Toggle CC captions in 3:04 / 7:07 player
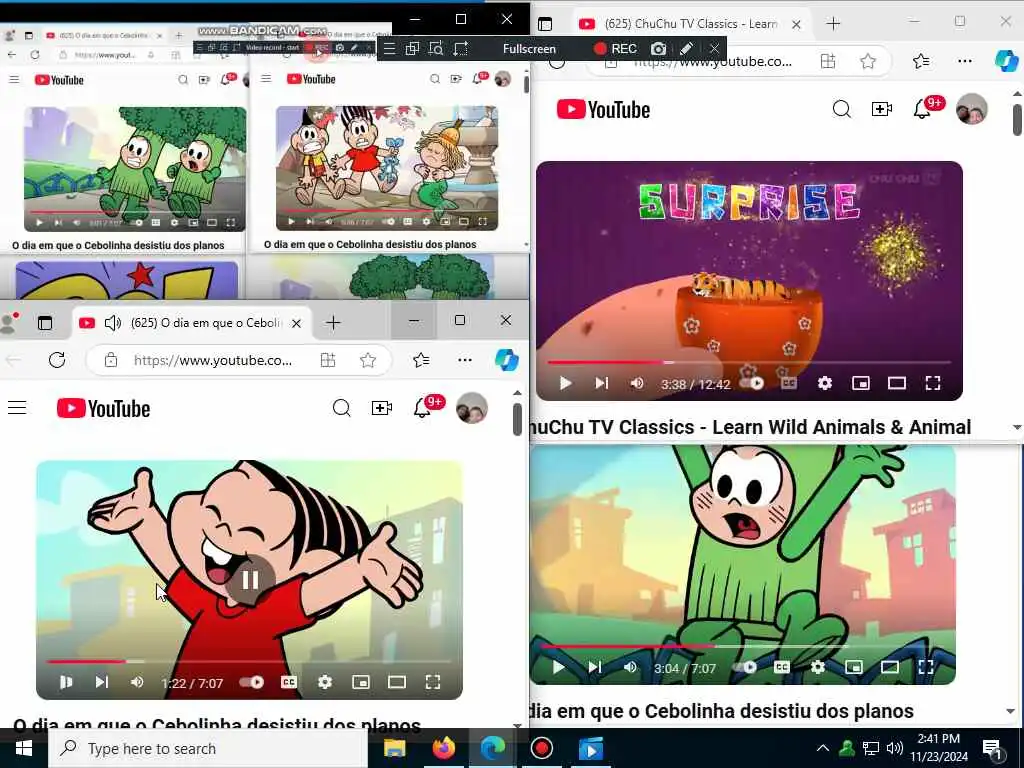Image resolution: width=1024 pixels, height=768 pixels. click(x=782, y=667)
